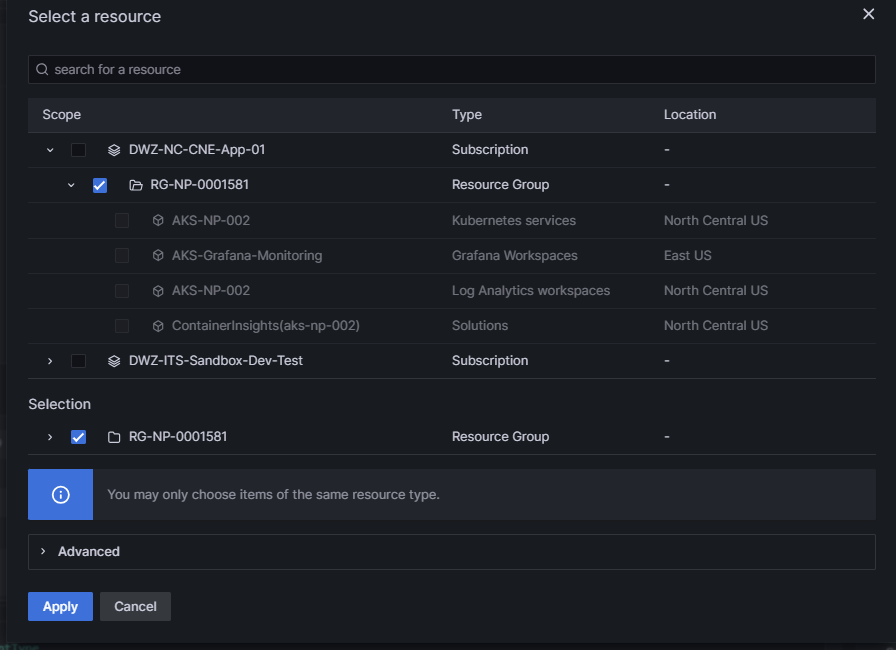Collapse the RG-NP-0001581 resource group in Scope

[x=71, y=185]
